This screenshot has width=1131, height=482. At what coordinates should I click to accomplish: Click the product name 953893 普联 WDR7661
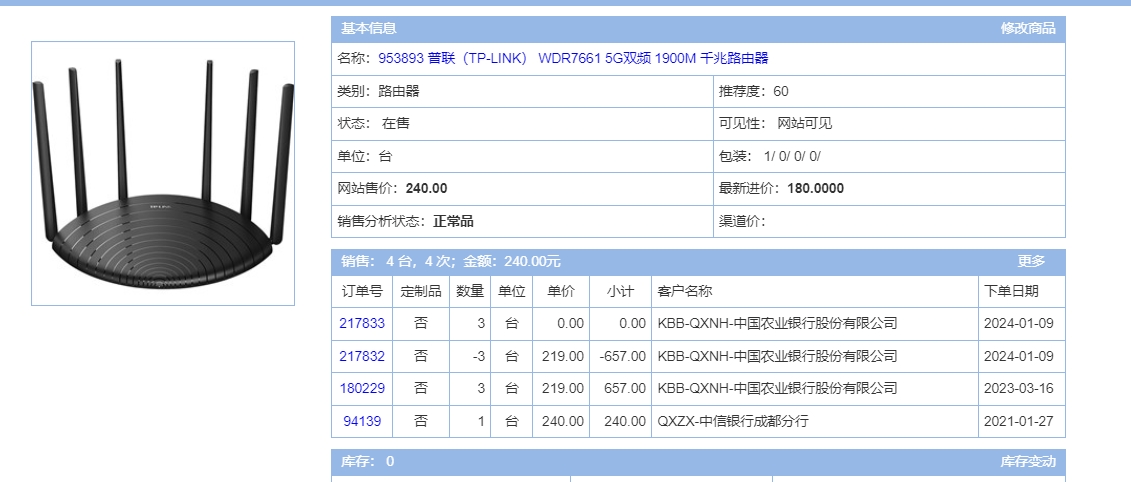coord(573,58)
